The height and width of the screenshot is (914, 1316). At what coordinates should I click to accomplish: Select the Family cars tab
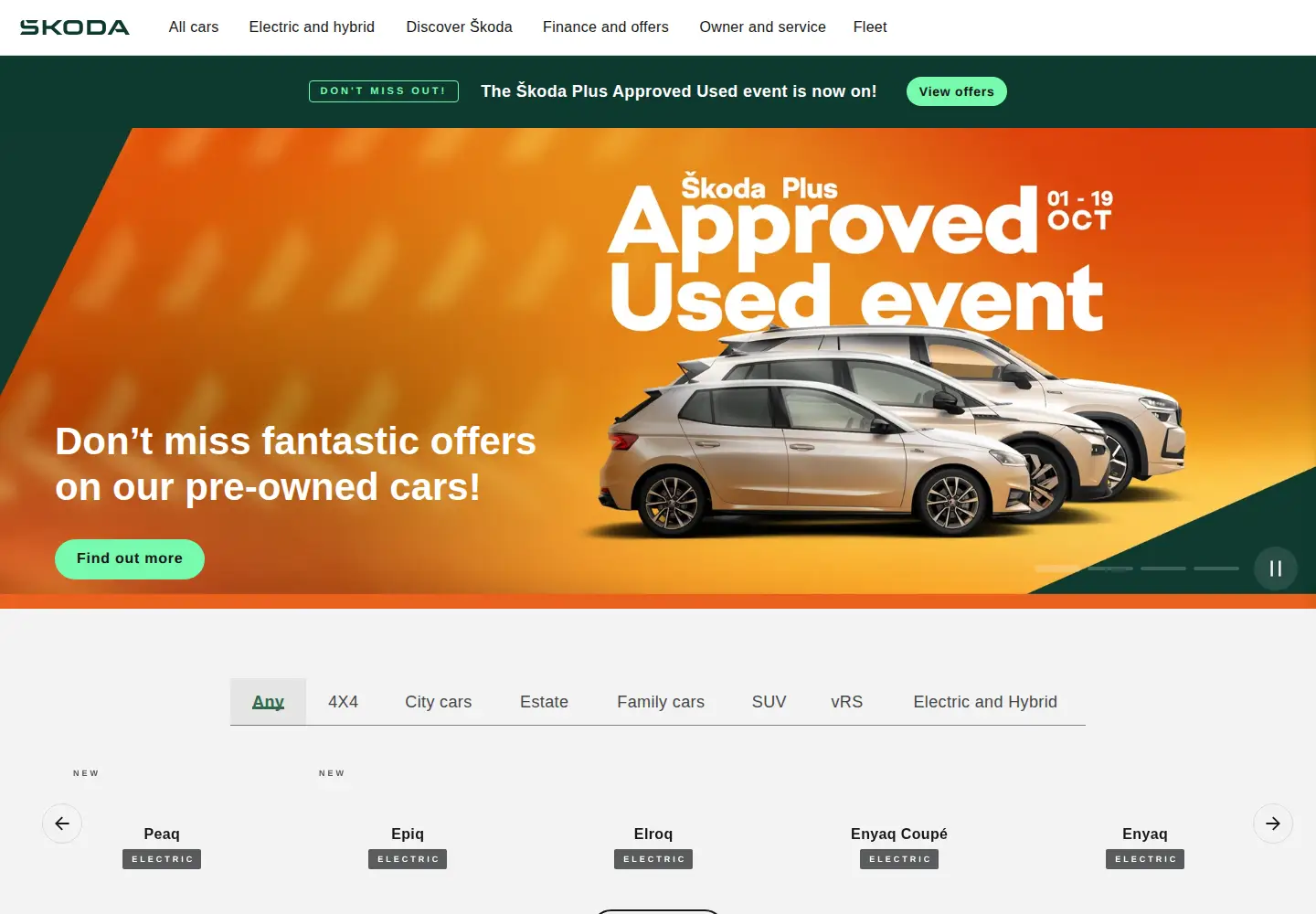[x=661, y=702]
